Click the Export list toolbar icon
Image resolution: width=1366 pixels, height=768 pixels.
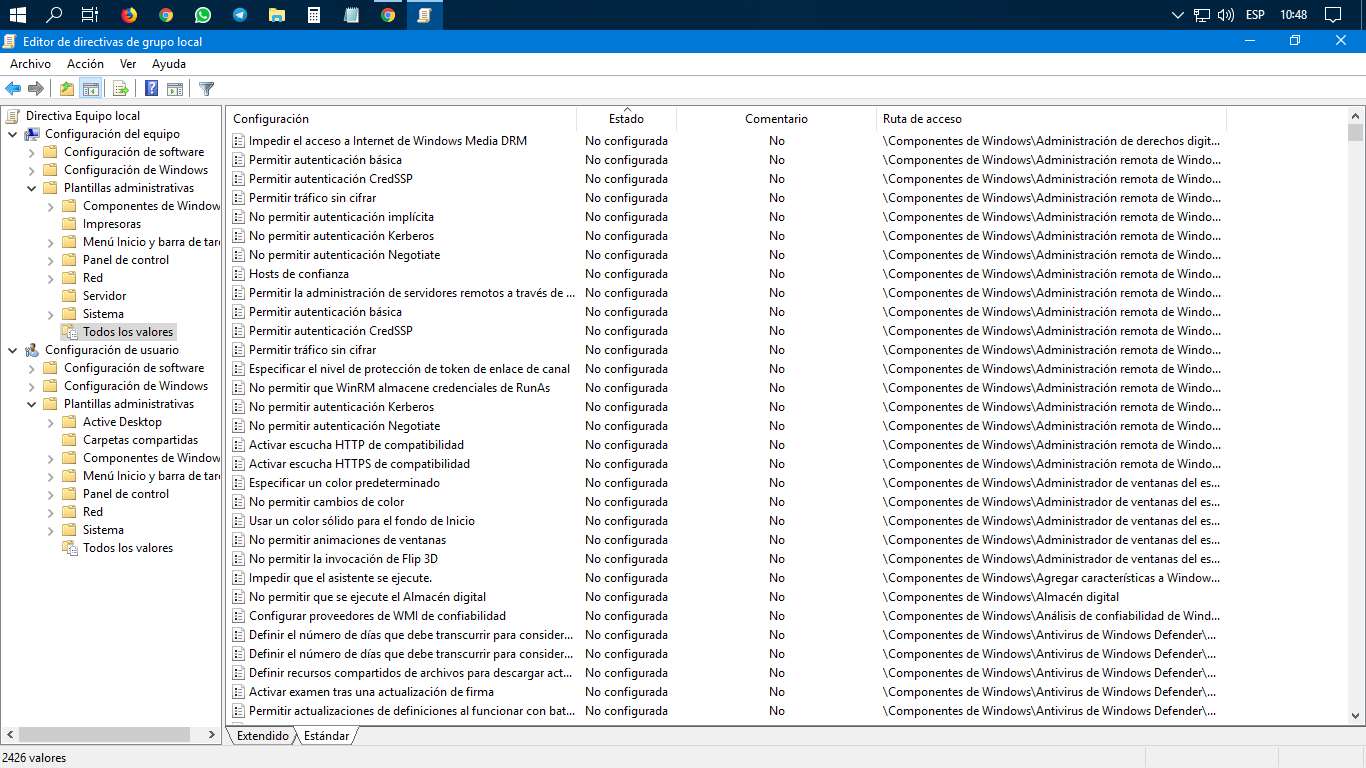click(x=120, y=88)
